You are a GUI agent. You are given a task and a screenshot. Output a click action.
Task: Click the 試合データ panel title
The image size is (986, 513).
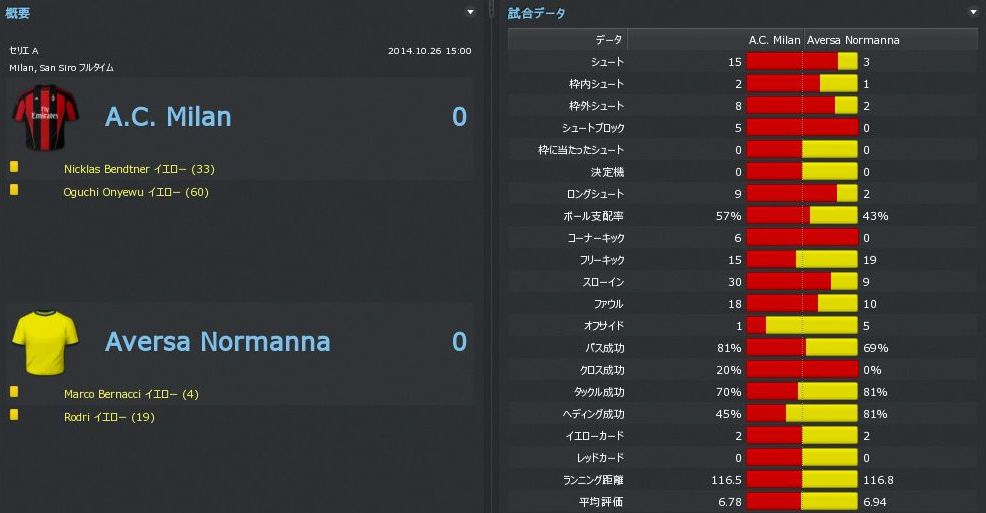tap(536, 13)
